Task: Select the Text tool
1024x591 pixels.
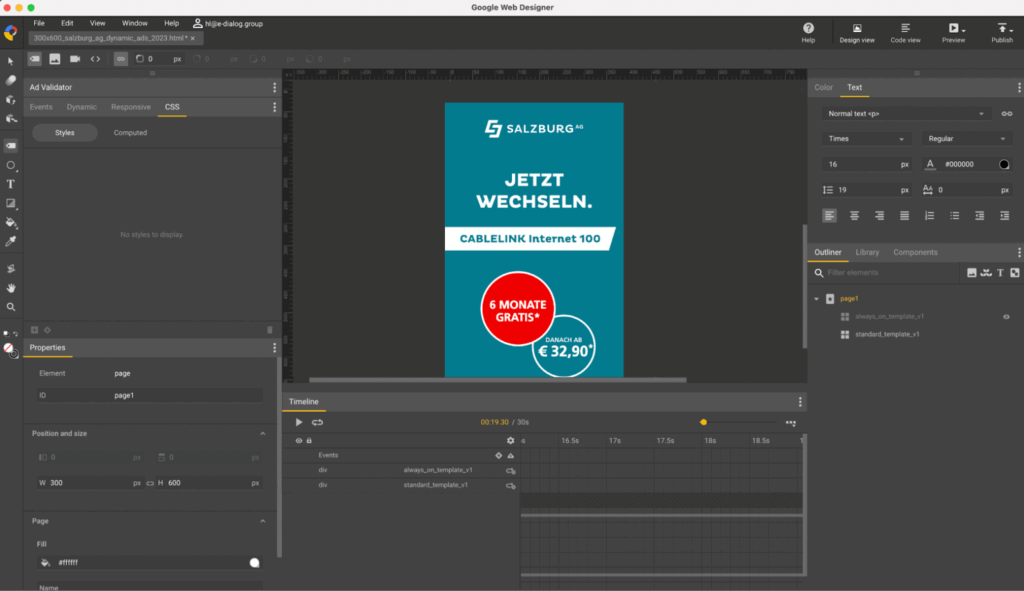Action: [x=10, y=184]
